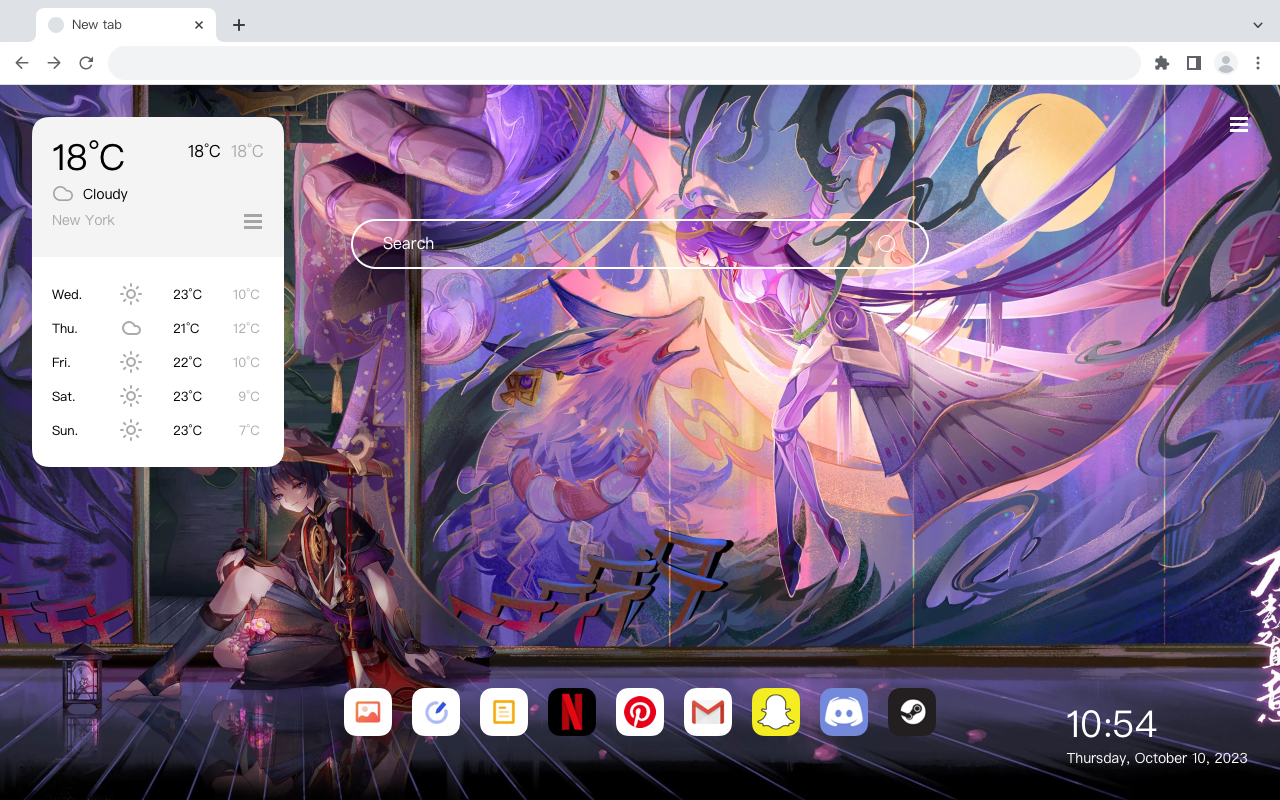Screen dimensions: 1280x800
Task: Expand the tab search dropdown arrow
Action: pos(1258,25)
